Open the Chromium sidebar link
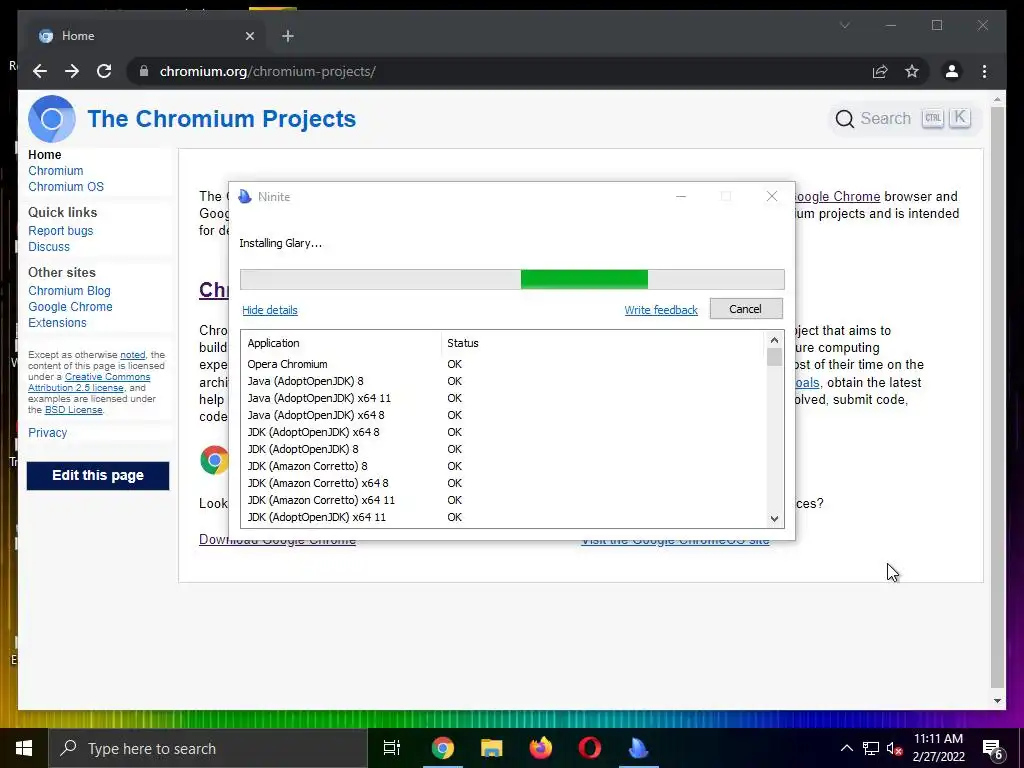 pyautogui.click(x=56, y=170)
